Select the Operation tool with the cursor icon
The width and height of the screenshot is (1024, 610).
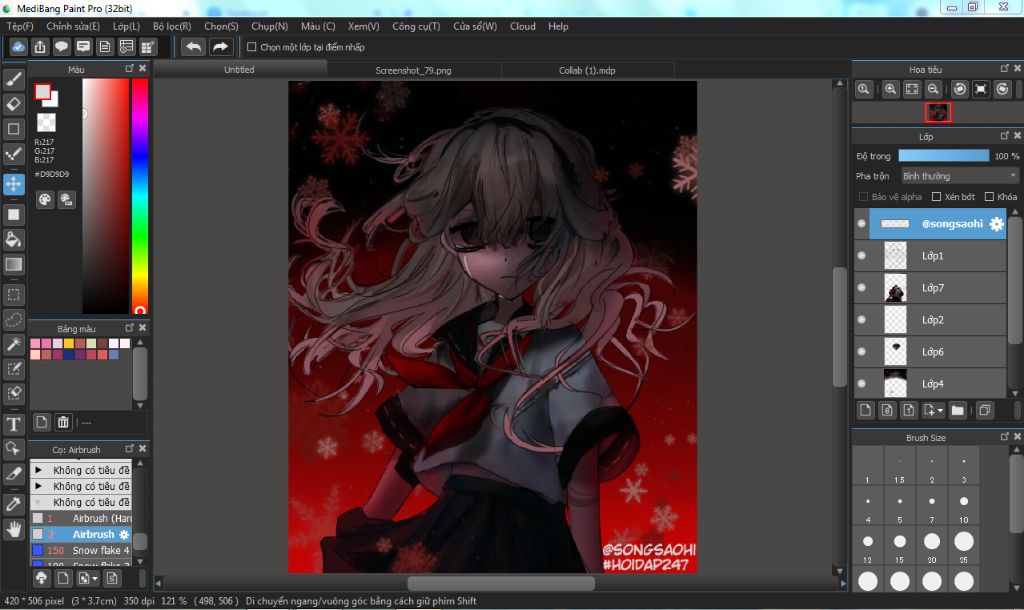pos(14,449)
